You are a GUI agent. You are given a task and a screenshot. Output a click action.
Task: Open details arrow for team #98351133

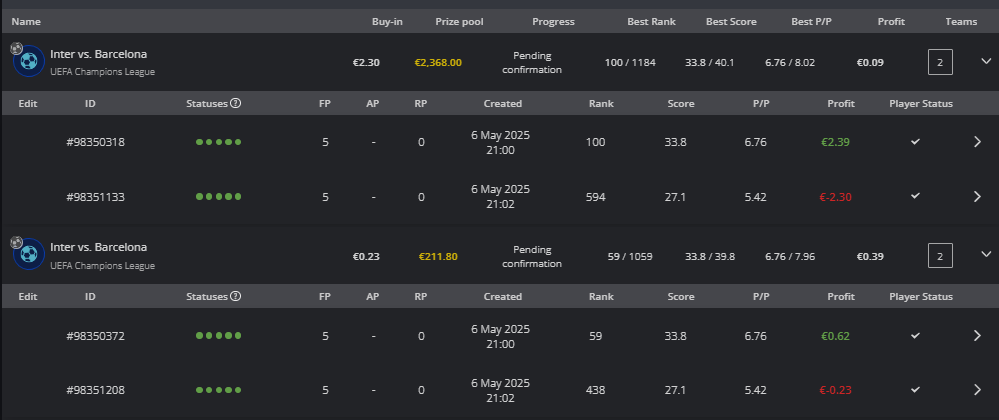(x=977, y=197)
